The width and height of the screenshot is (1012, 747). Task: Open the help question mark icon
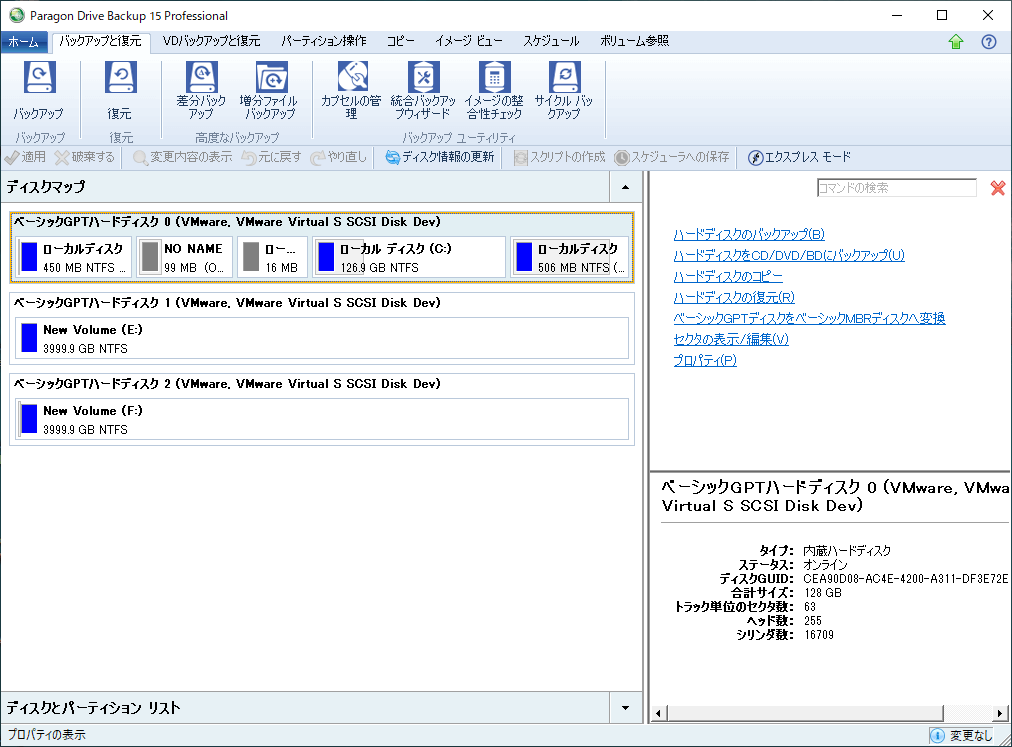pyautogui.click(x=989, y=42)
